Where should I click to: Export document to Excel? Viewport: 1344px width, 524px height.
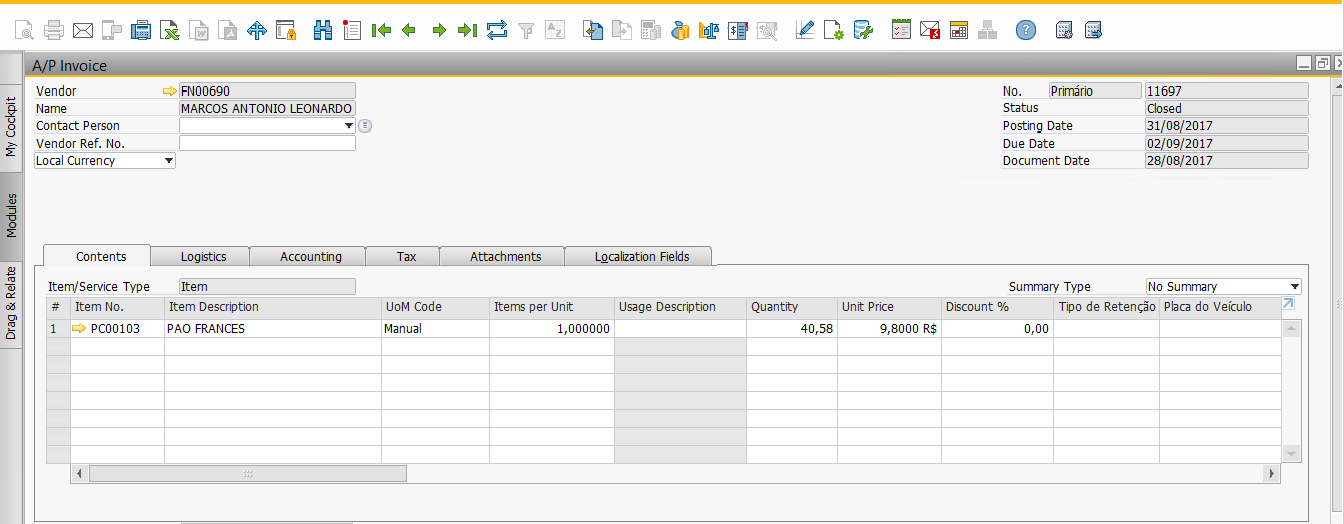170,30
